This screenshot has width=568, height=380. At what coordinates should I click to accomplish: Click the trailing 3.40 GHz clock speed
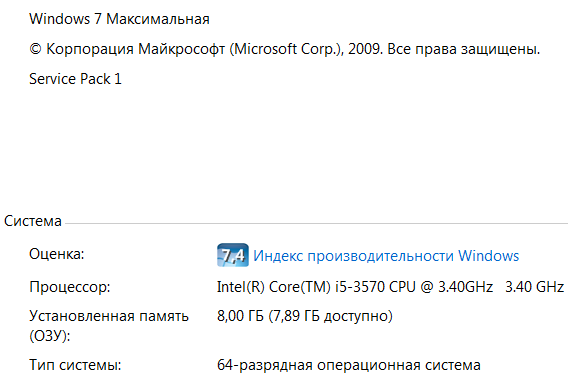[535, 287]
